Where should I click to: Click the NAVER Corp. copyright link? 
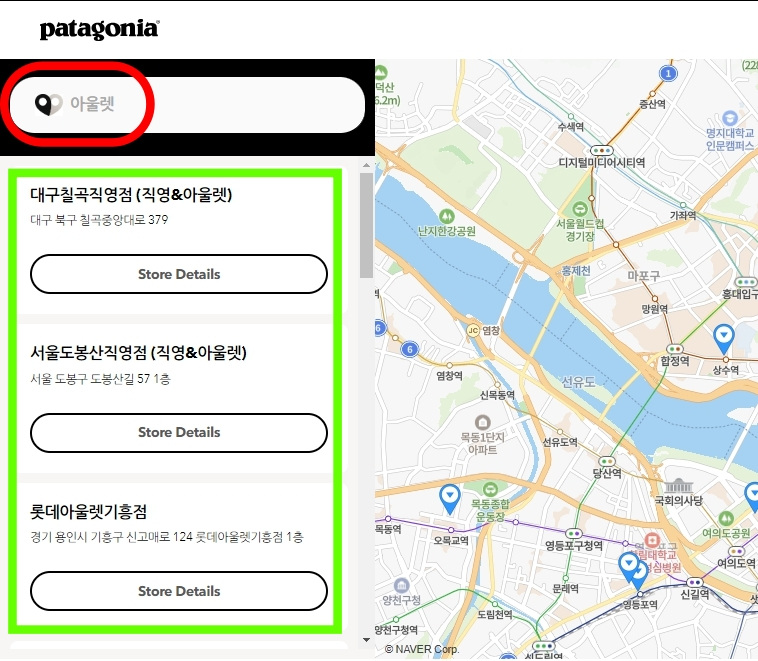click(x=422, y=649)
